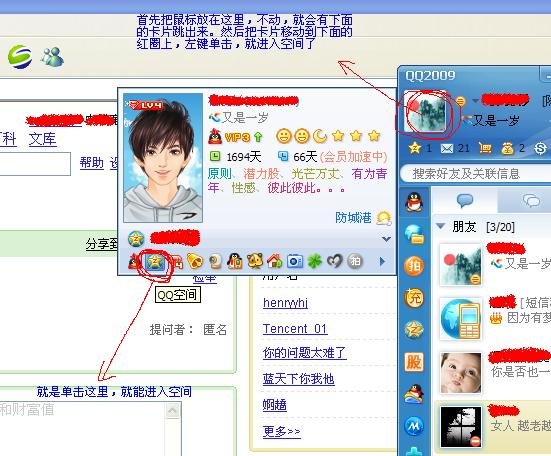Click the cartoon boy QQ Show avatar
This screenshot has width=551, height=456.
click(163, 158)
